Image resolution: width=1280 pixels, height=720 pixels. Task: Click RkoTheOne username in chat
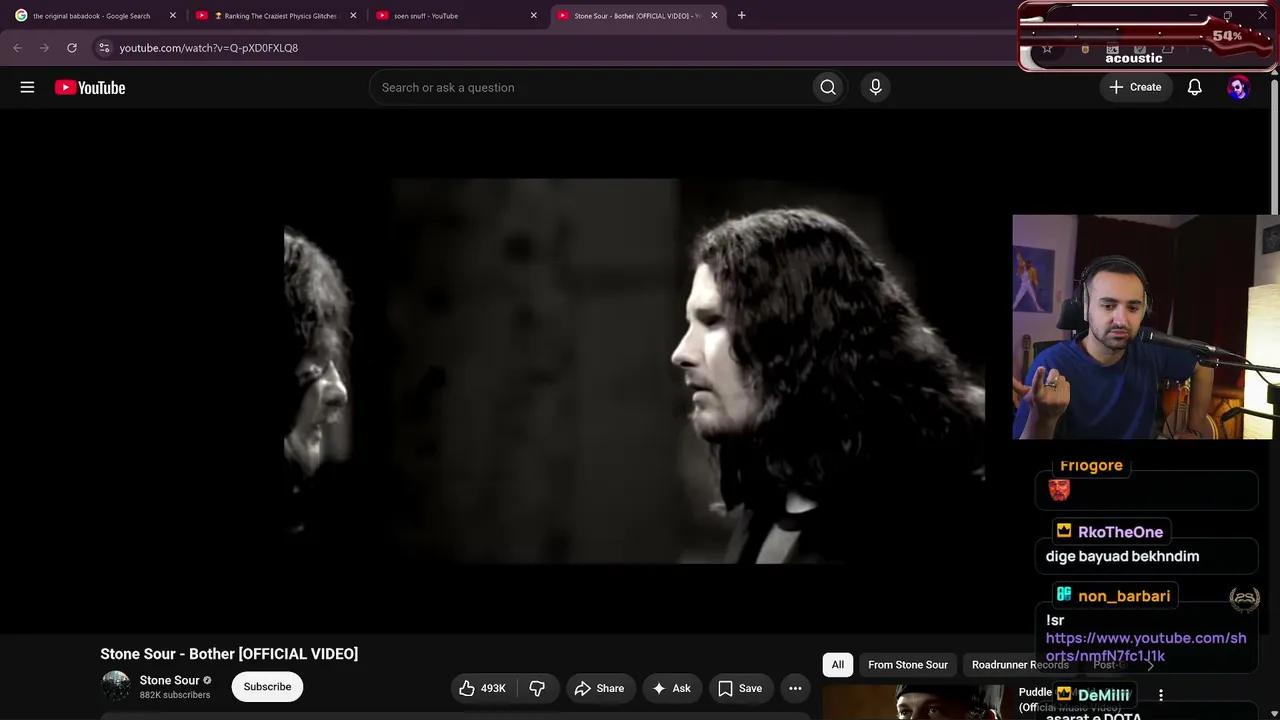point(1120,532)
